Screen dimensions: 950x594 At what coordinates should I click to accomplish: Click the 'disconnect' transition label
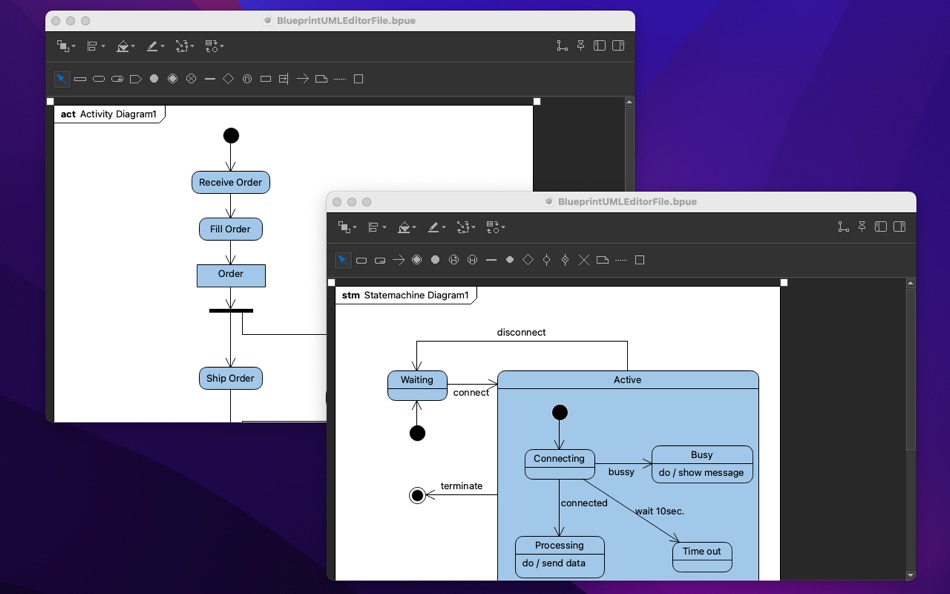tap(521, 332)
